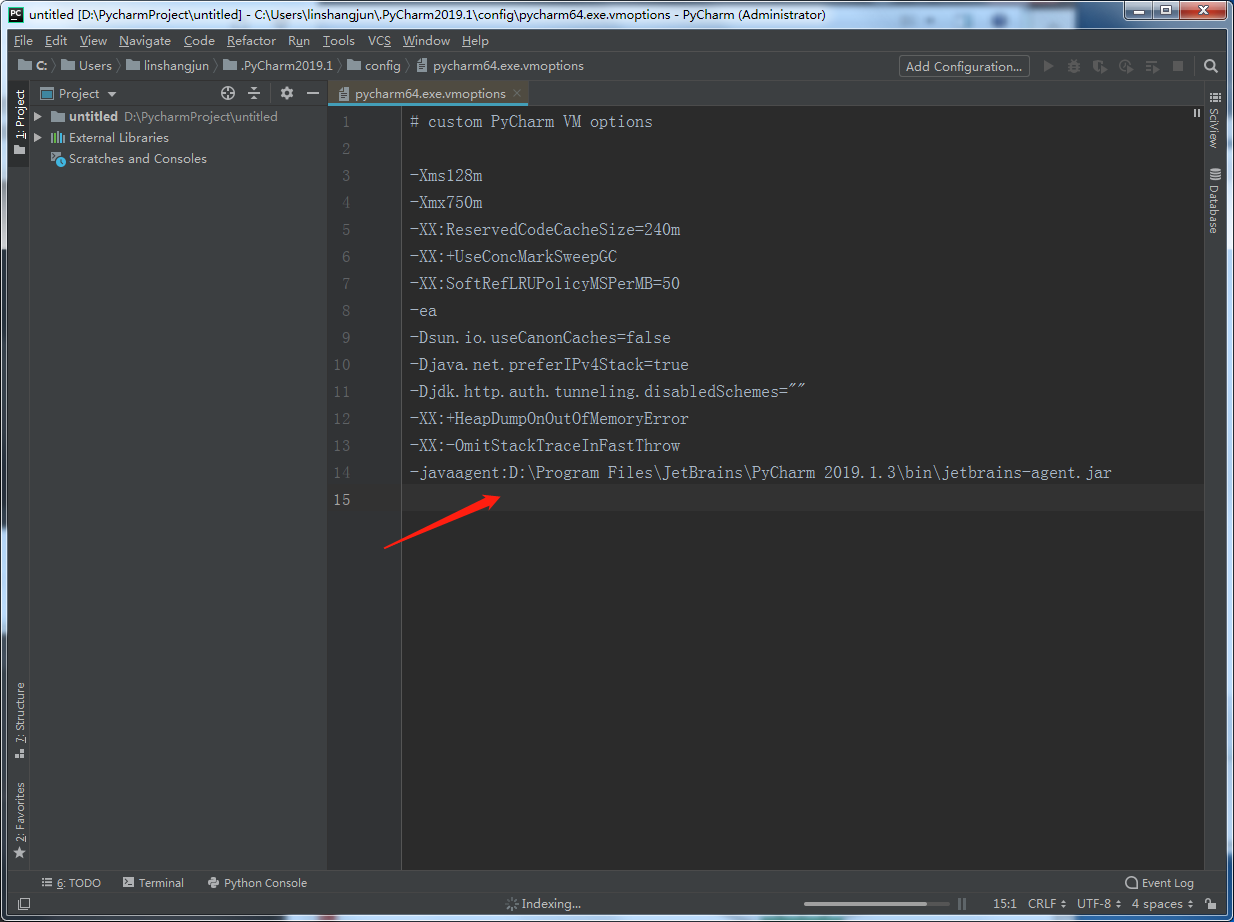Click the Add Configuration button

[964, 66]
